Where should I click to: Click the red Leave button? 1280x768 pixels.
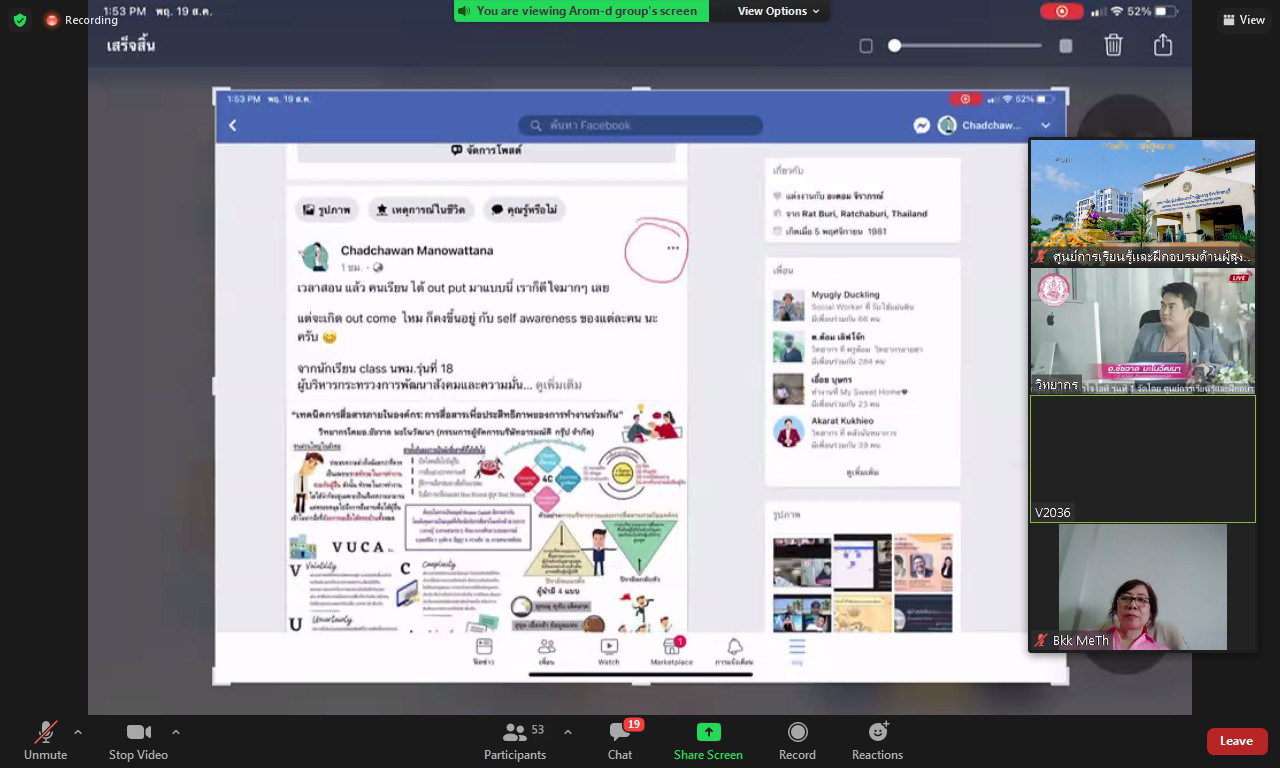pyautogui.click(x=1236, y=741)
